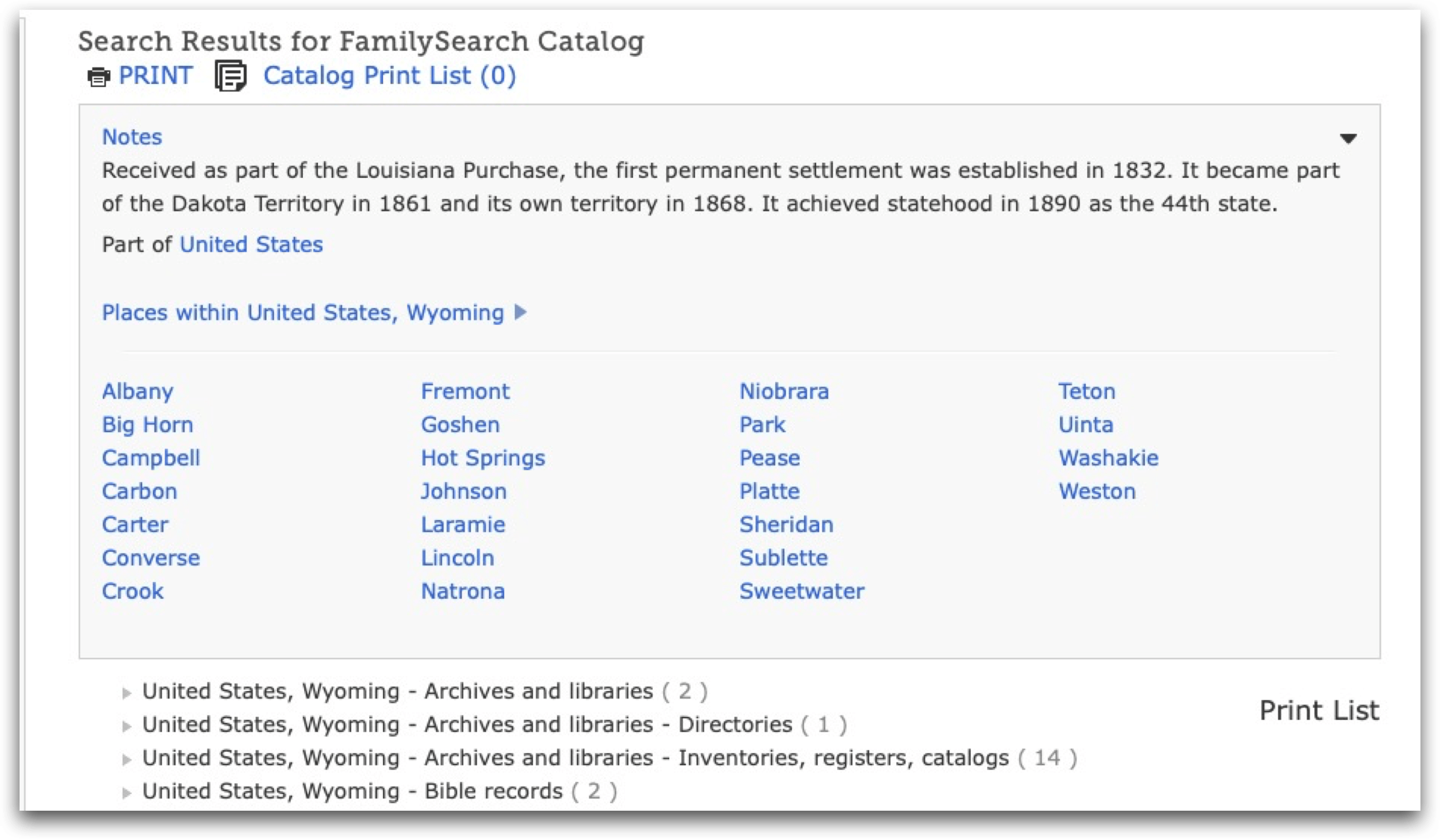Viewport: 1440px width, 840px height.
Task: Choose Sweetwater county
Action: click(x=801, y=591)
